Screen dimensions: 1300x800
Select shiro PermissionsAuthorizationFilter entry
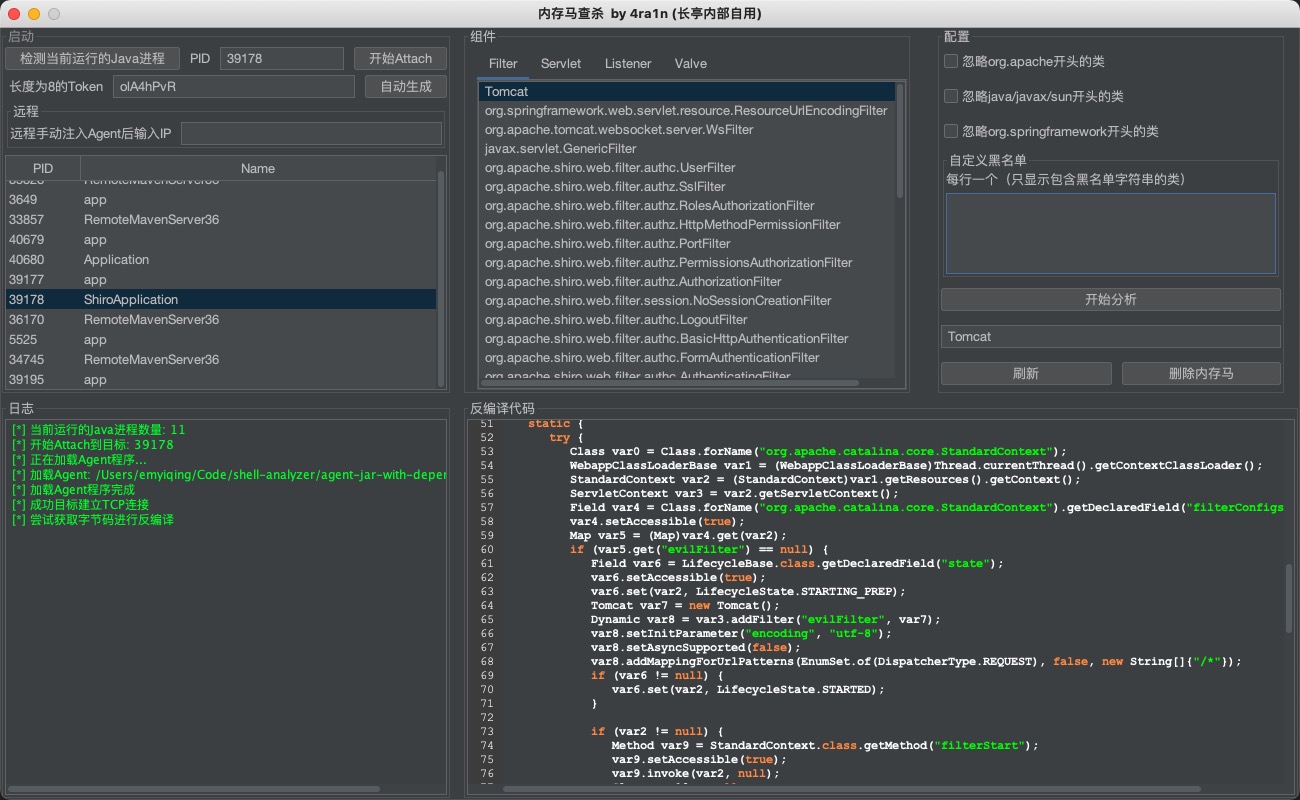(x=686, y=262)
